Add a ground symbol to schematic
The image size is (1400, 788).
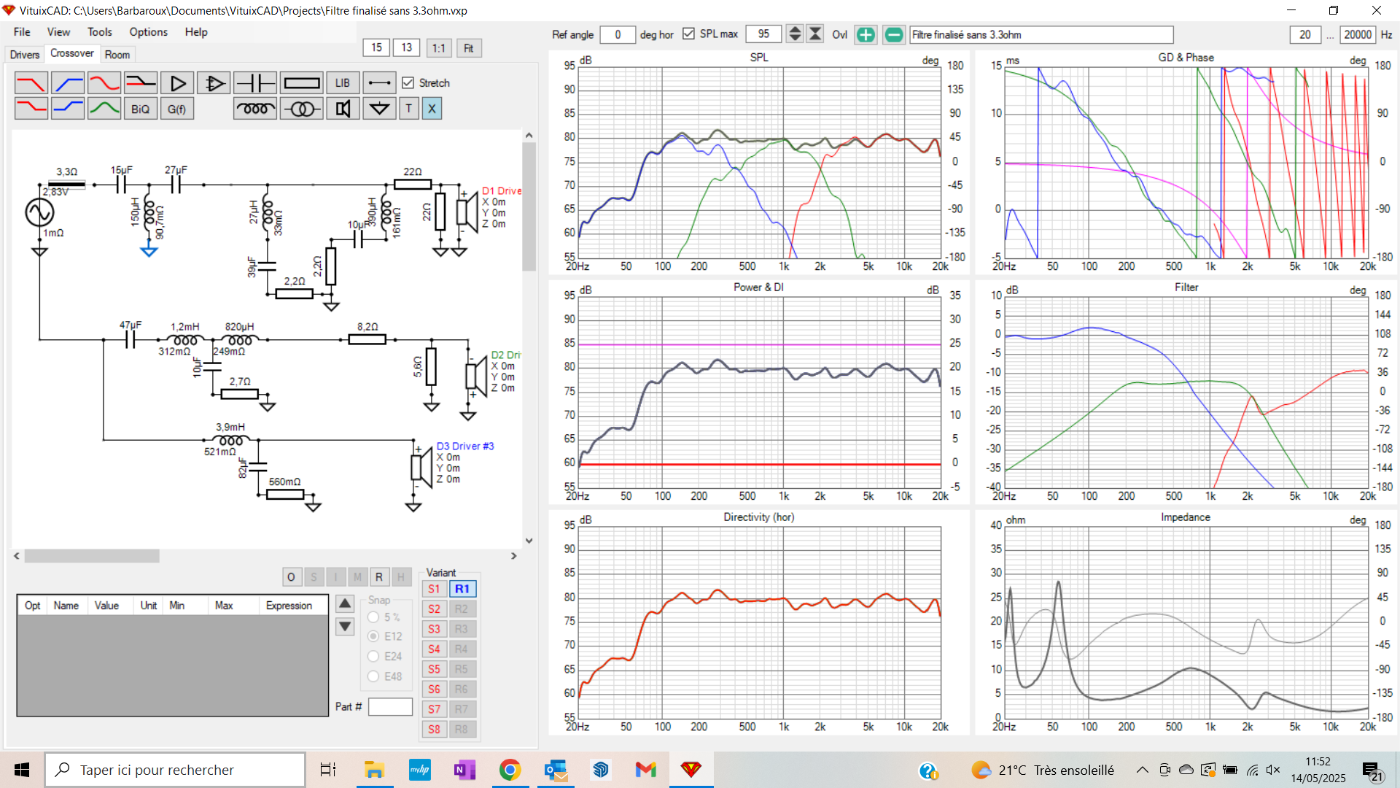[378, 109]
